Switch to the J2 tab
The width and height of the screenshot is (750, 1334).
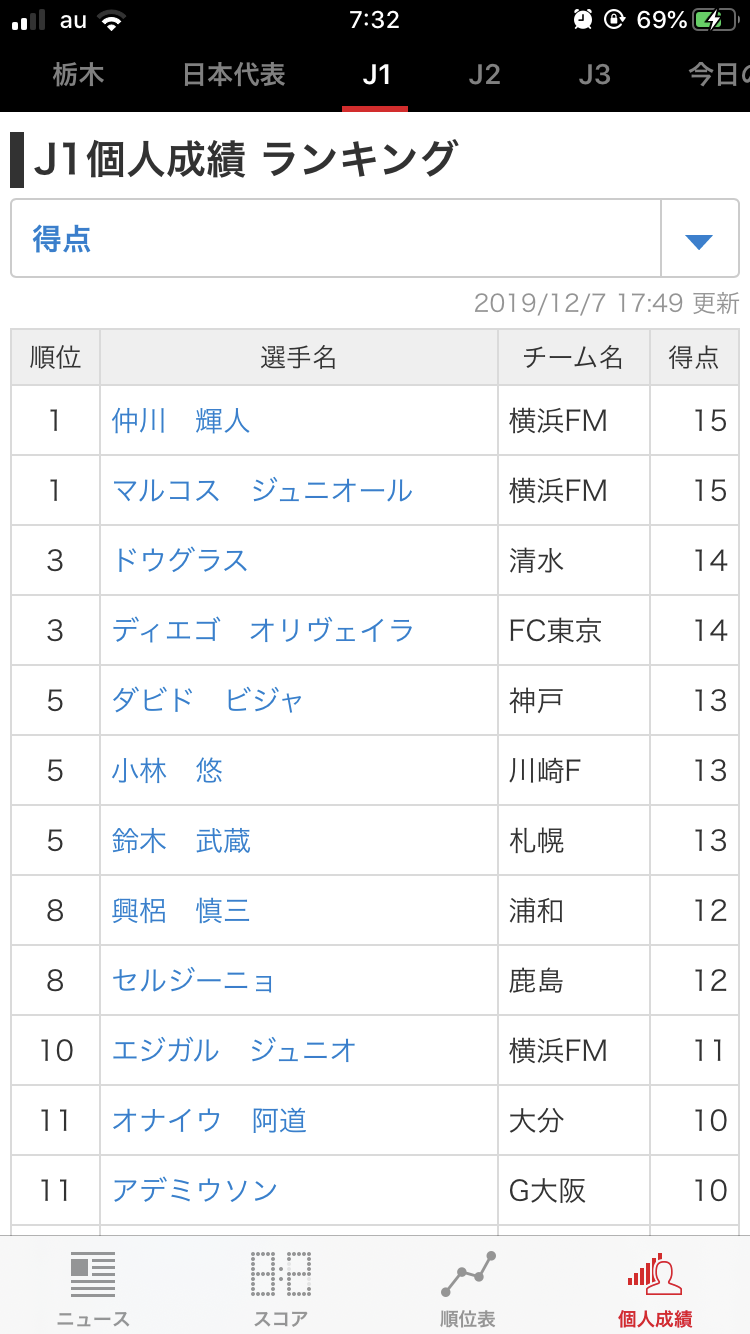(484, 75)
